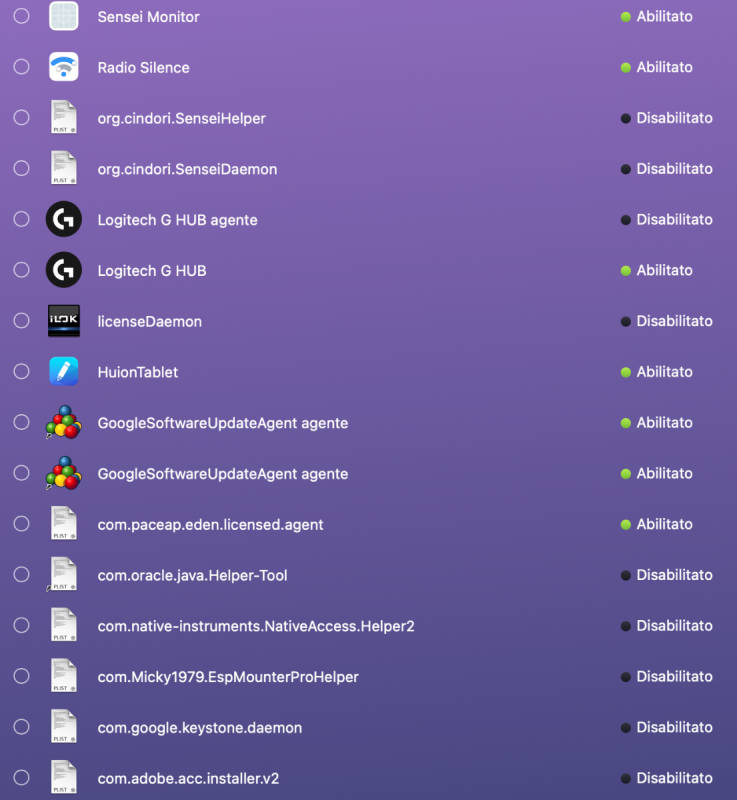
Task: Toggle Disabilitato status of com.Micky1979.EspMounterProHelper
Action: coord(667,676)
